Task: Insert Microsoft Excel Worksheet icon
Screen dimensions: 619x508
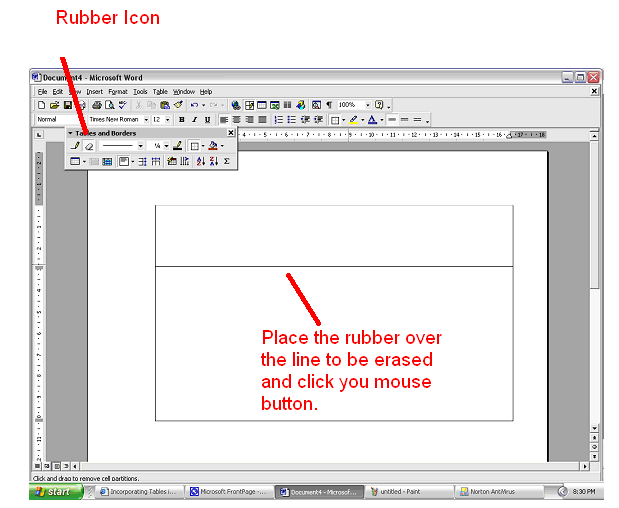Action: click(275, 105)
